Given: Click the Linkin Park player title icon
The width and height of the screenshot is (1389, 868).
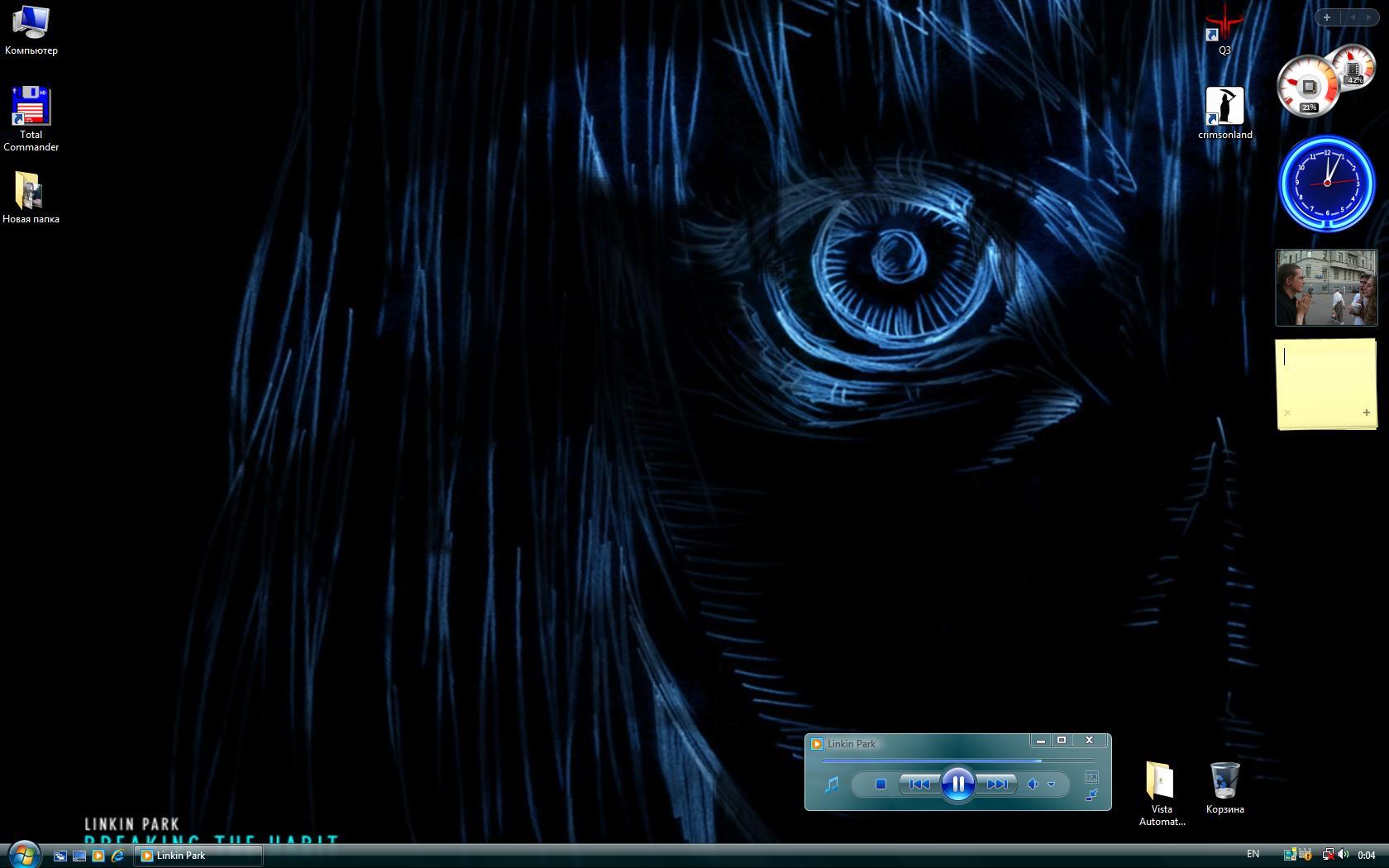Looking at the screenshot, I should (x=817, y=743).
